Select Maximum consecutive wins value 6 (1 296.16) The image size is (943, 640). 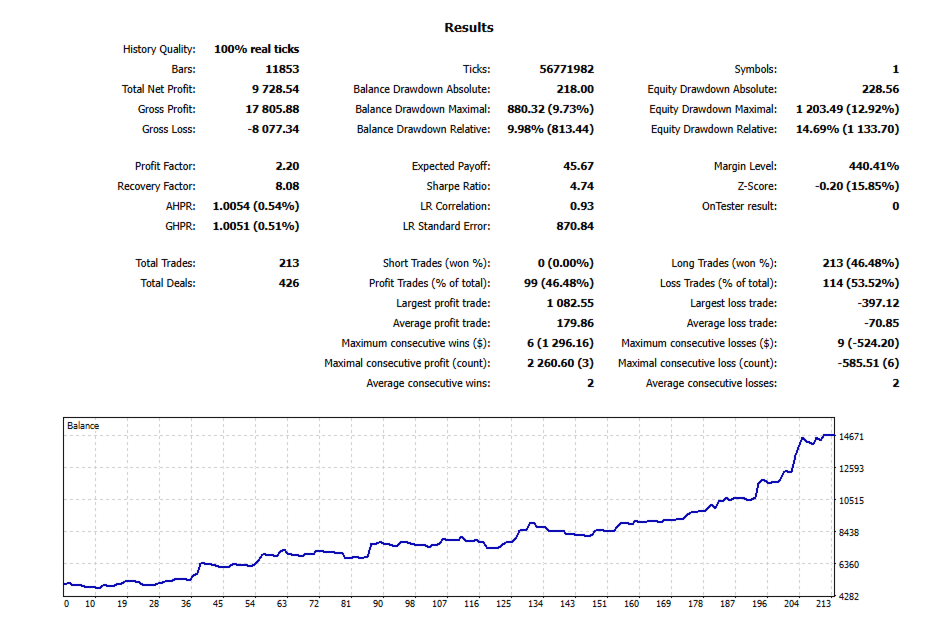(560, 343)
